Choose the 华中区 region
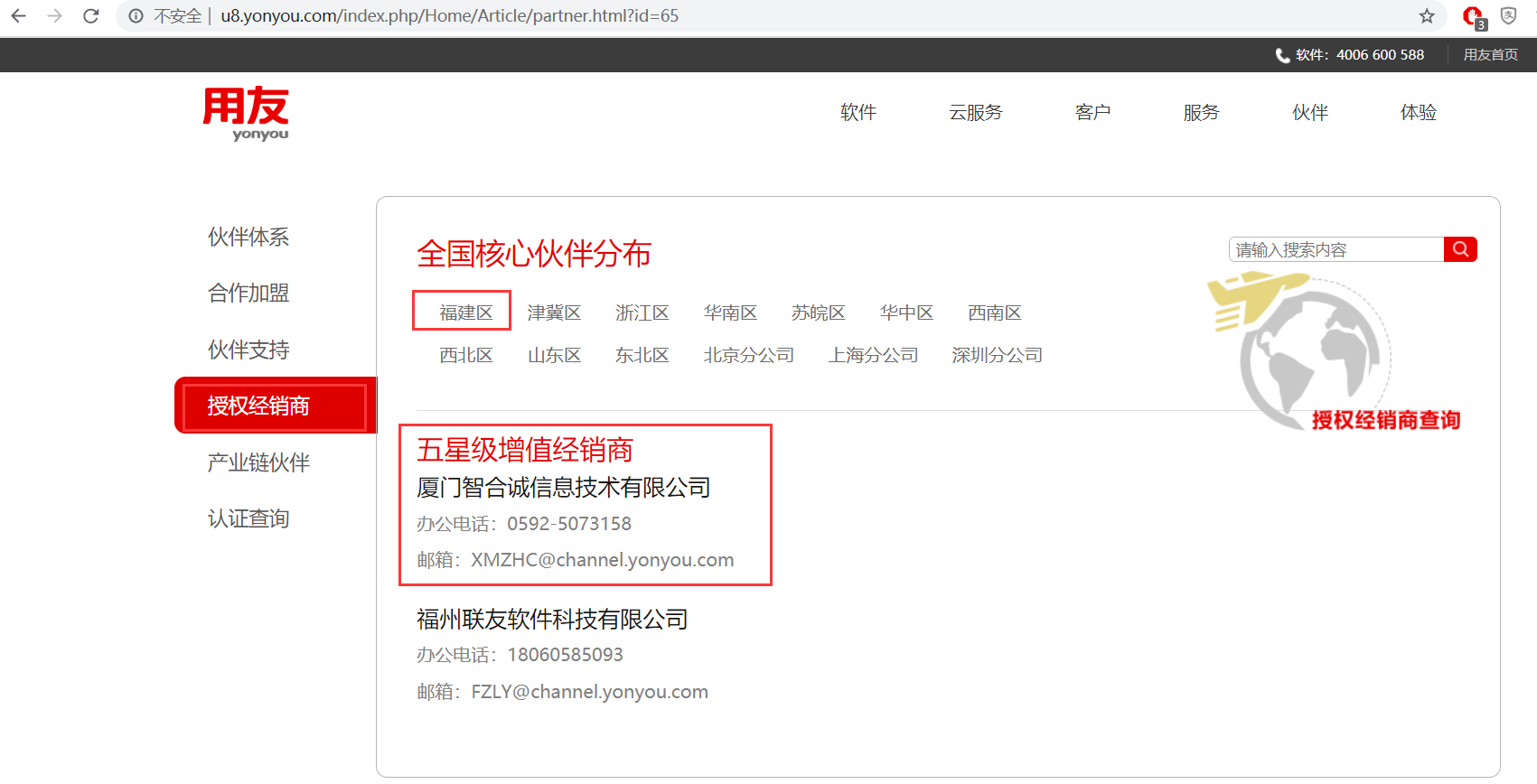The height and width of the screenshot is (784, 1537). 906,313
